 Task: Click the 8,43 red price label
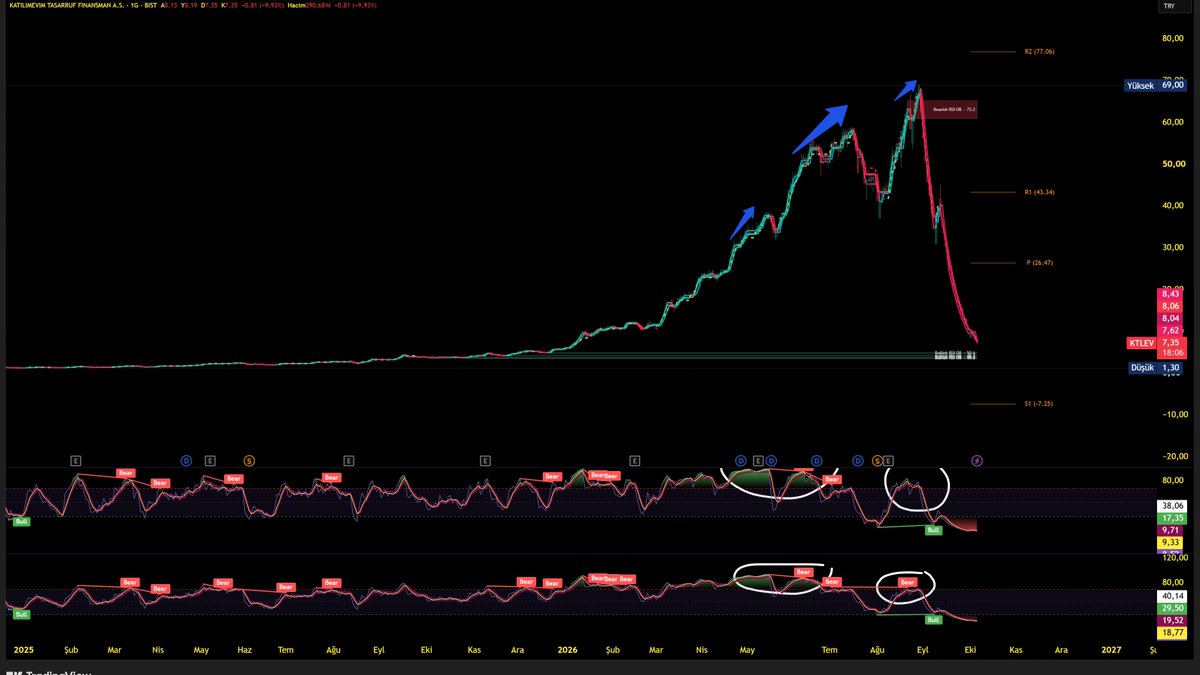[1172, 294]
